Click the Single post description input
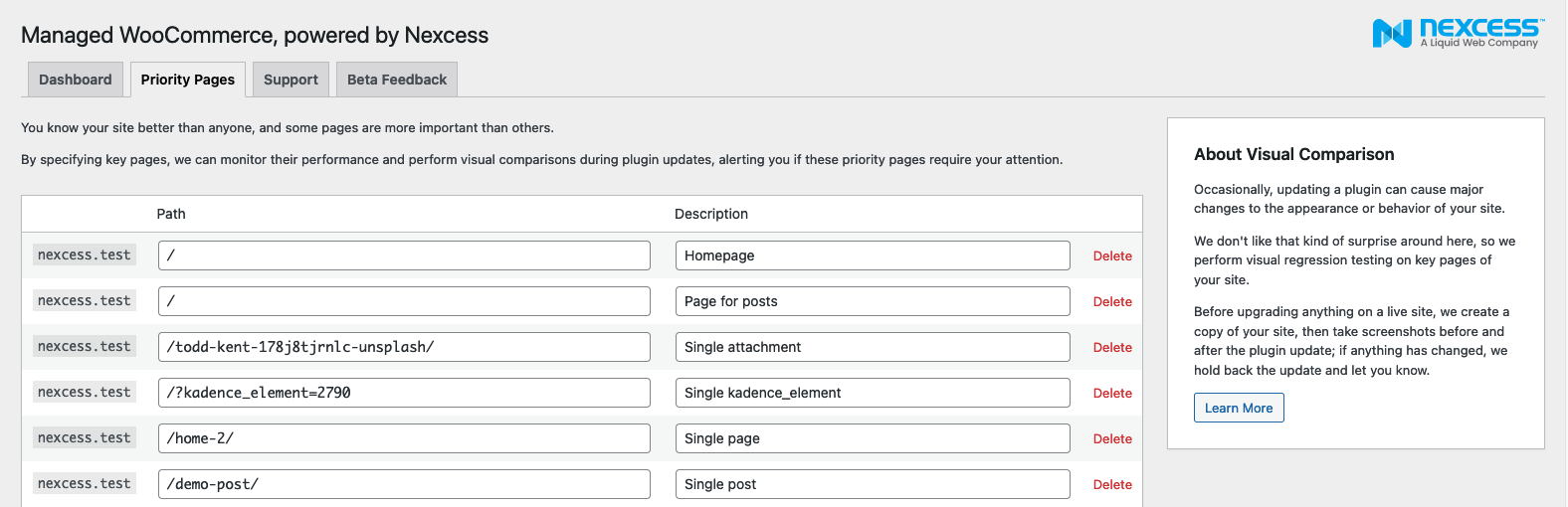Viewport: 1568px width, 507px height. 872,484
